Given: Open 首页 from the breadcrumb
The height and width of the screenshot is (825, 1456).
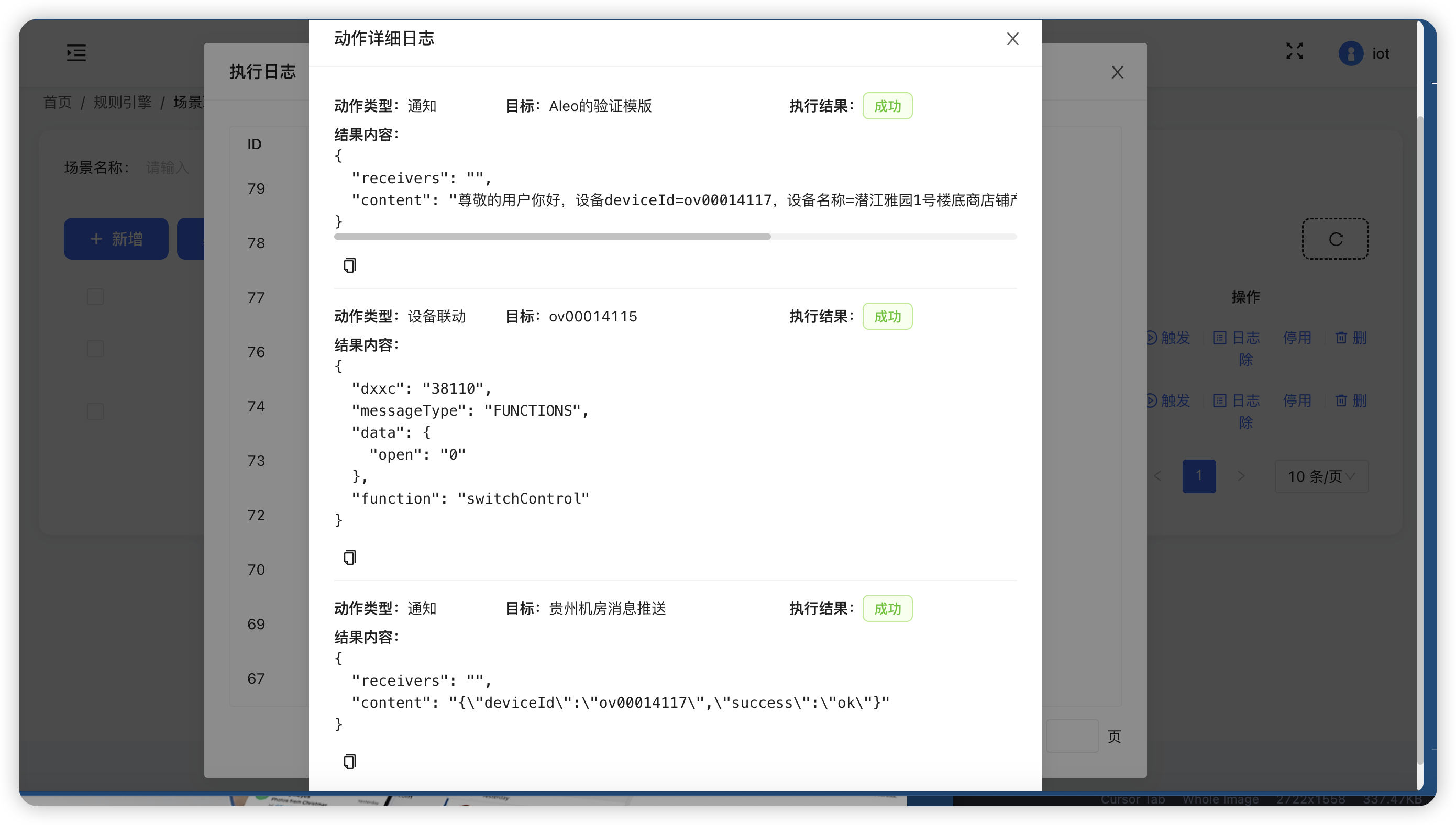Looking at the screenshot, I should click(57, 102).
